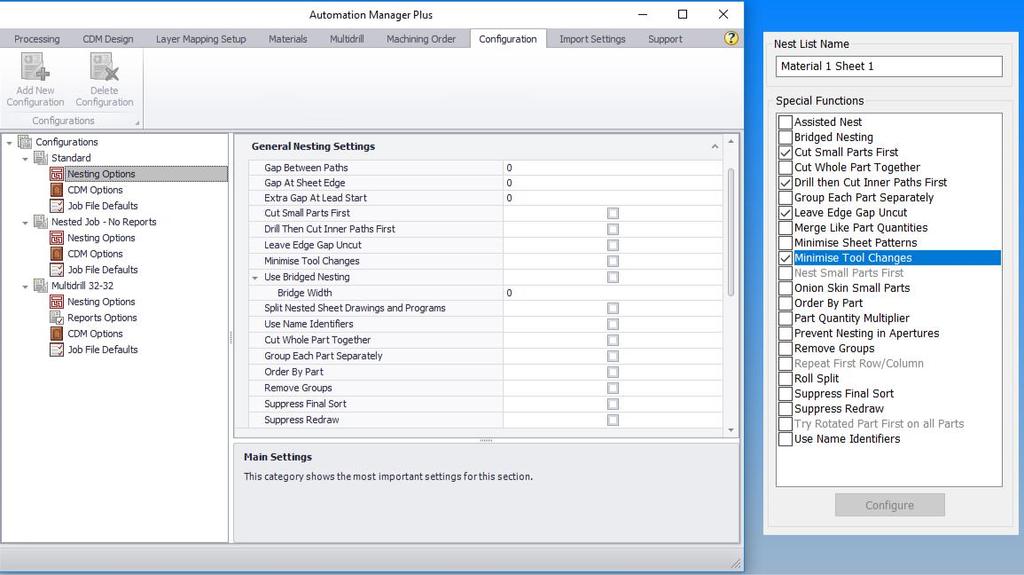Uncheck Cut Small Parts First special function
1024x575 pixels.
(786, 152)
